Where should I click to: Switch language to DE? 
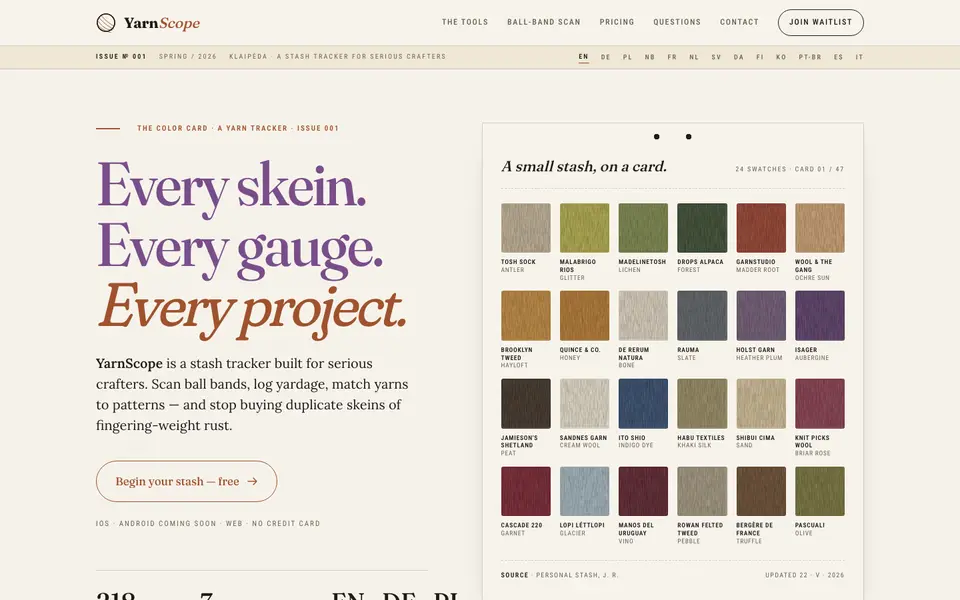tap(606, 57)
